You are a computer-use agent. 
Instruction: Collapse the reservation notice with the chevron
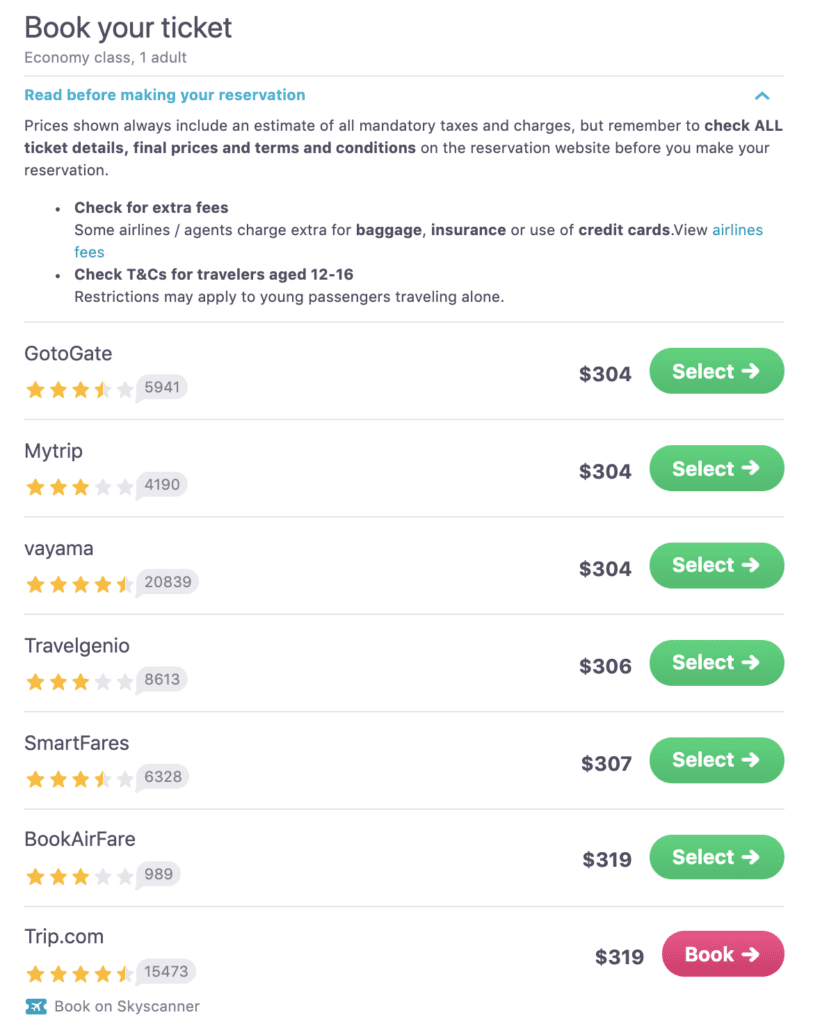click(x=762, y=95)
